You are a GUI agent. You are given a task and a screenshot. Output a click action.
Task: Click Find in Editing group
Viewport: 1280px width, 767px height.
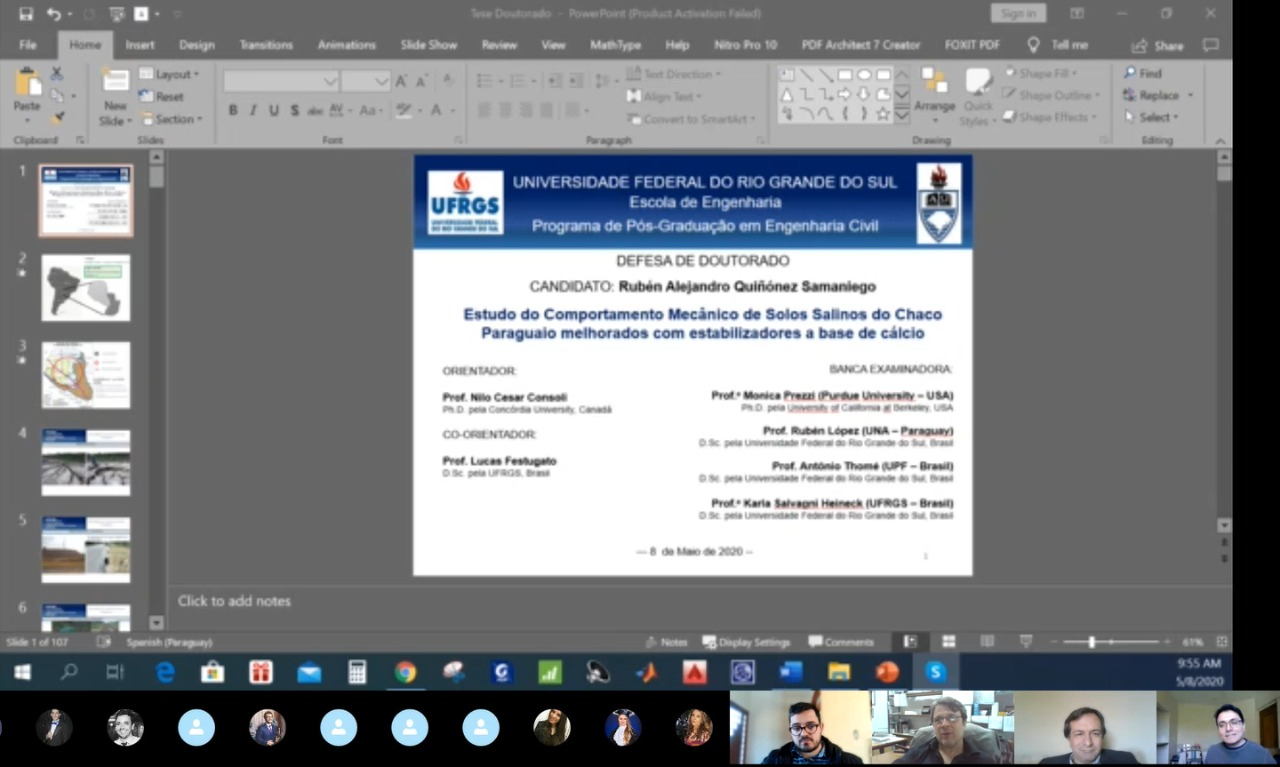click(x=1142, y=73)
